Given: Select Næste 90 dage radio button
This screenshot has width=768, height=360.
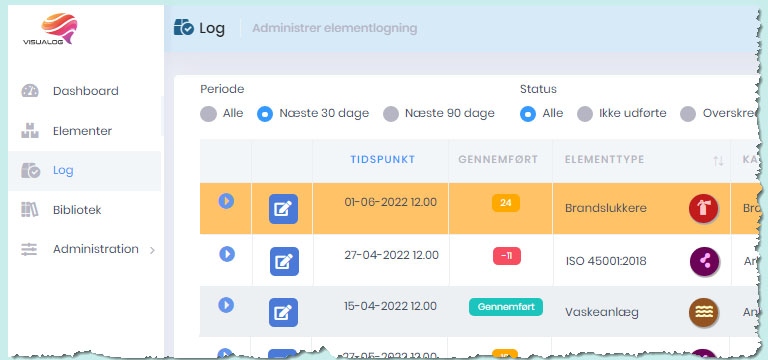Looking at the screenshot, I should click(x=391, y=114).
